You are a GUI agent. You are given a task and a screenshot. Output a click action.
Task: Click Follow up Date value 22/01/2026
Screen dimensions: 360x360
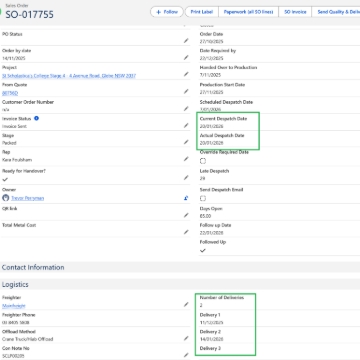coord(212,233)
